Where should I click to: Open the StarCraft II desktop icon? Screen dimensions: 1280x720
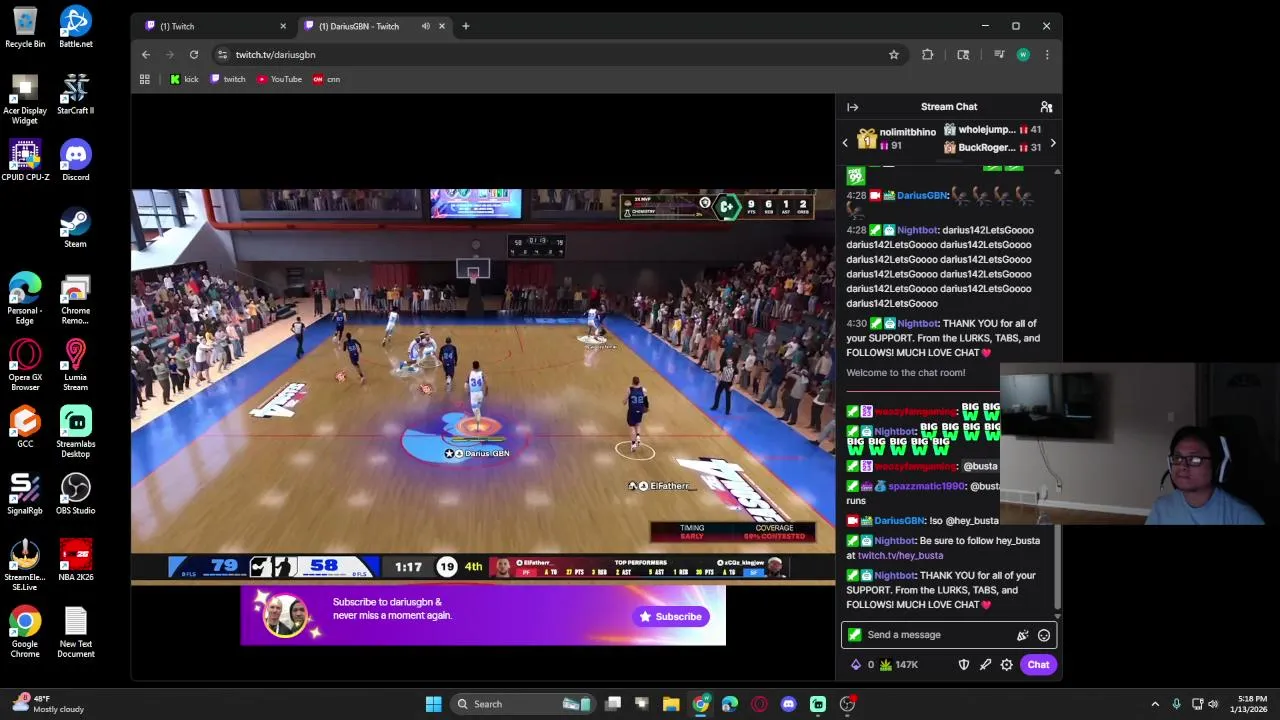point(76,94)
